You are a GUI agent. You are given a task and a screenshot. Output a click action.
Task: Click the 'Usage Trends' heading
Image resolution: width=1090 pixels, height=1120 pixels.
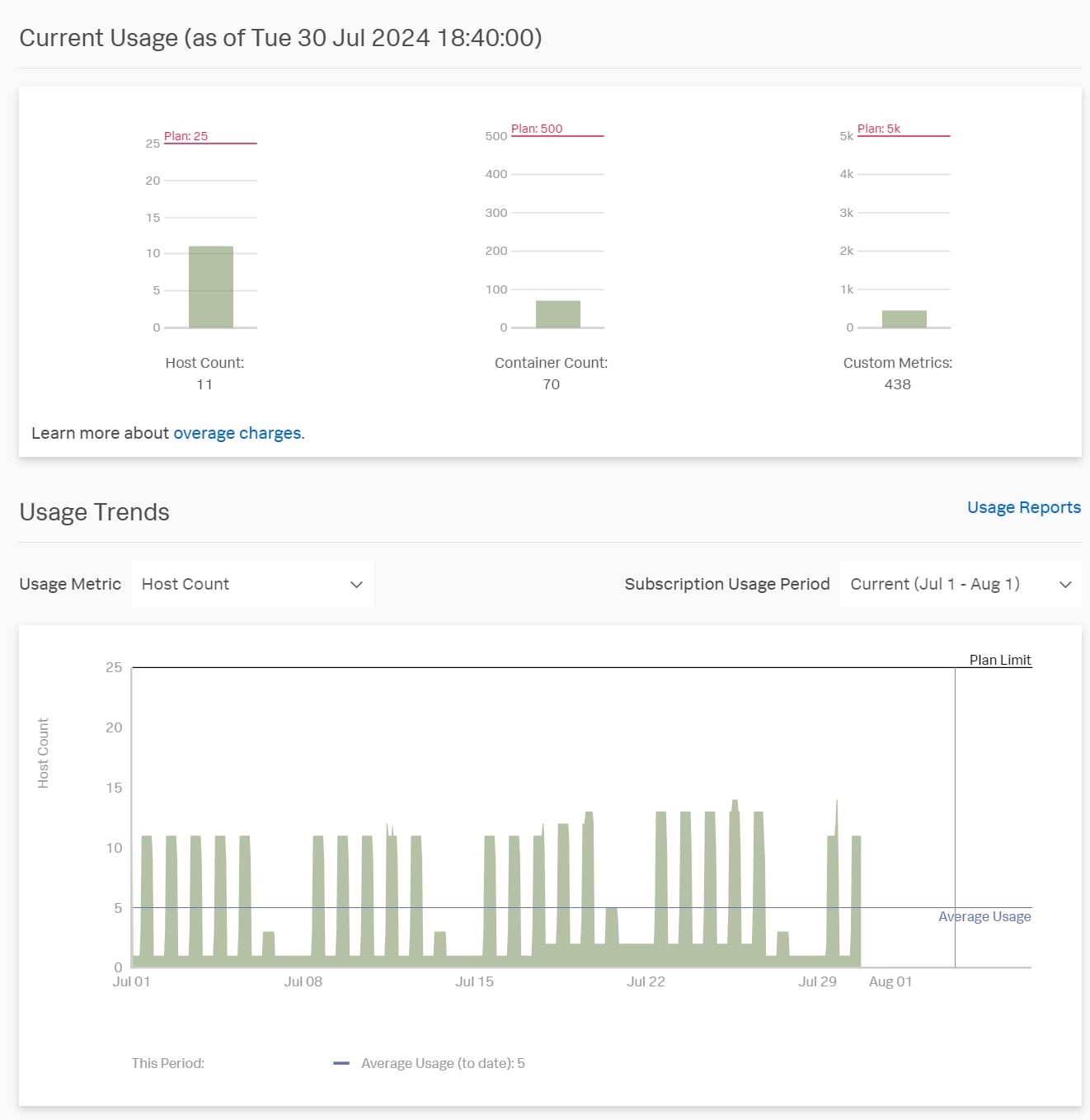coord(94,512)
